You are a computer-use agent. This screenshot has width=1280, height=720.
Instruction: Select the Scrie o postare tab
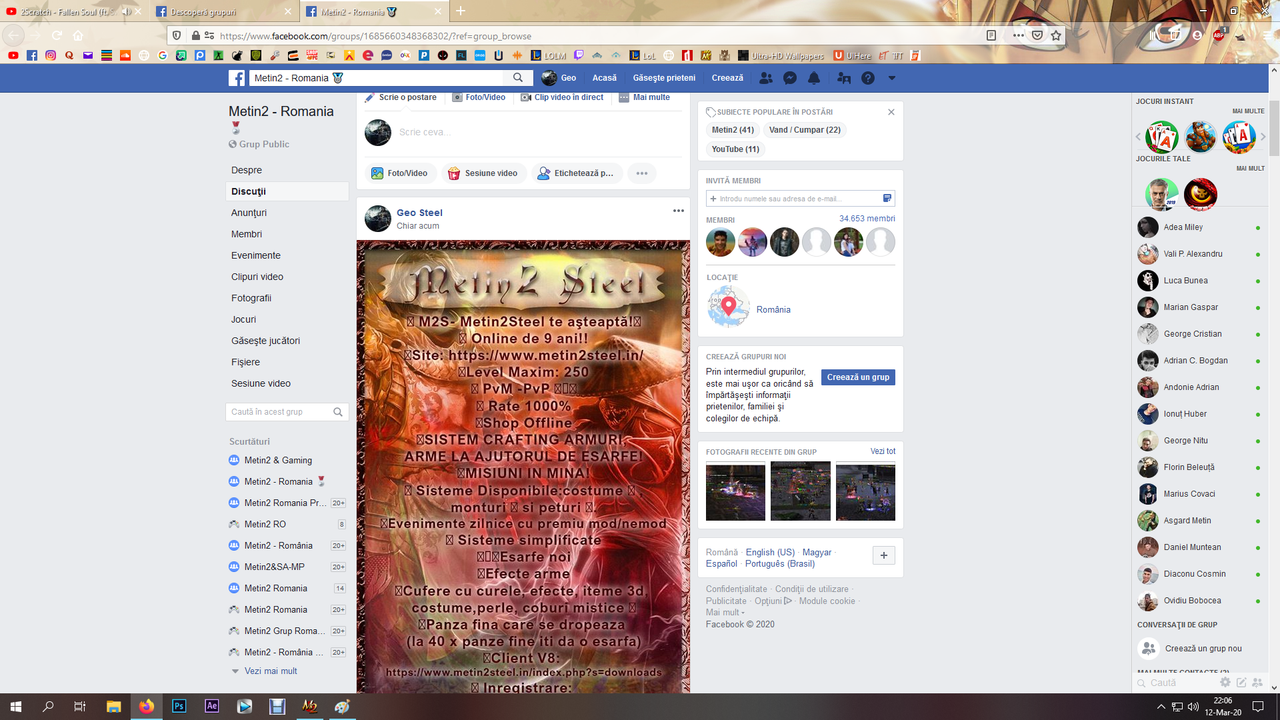pos(400,97)
